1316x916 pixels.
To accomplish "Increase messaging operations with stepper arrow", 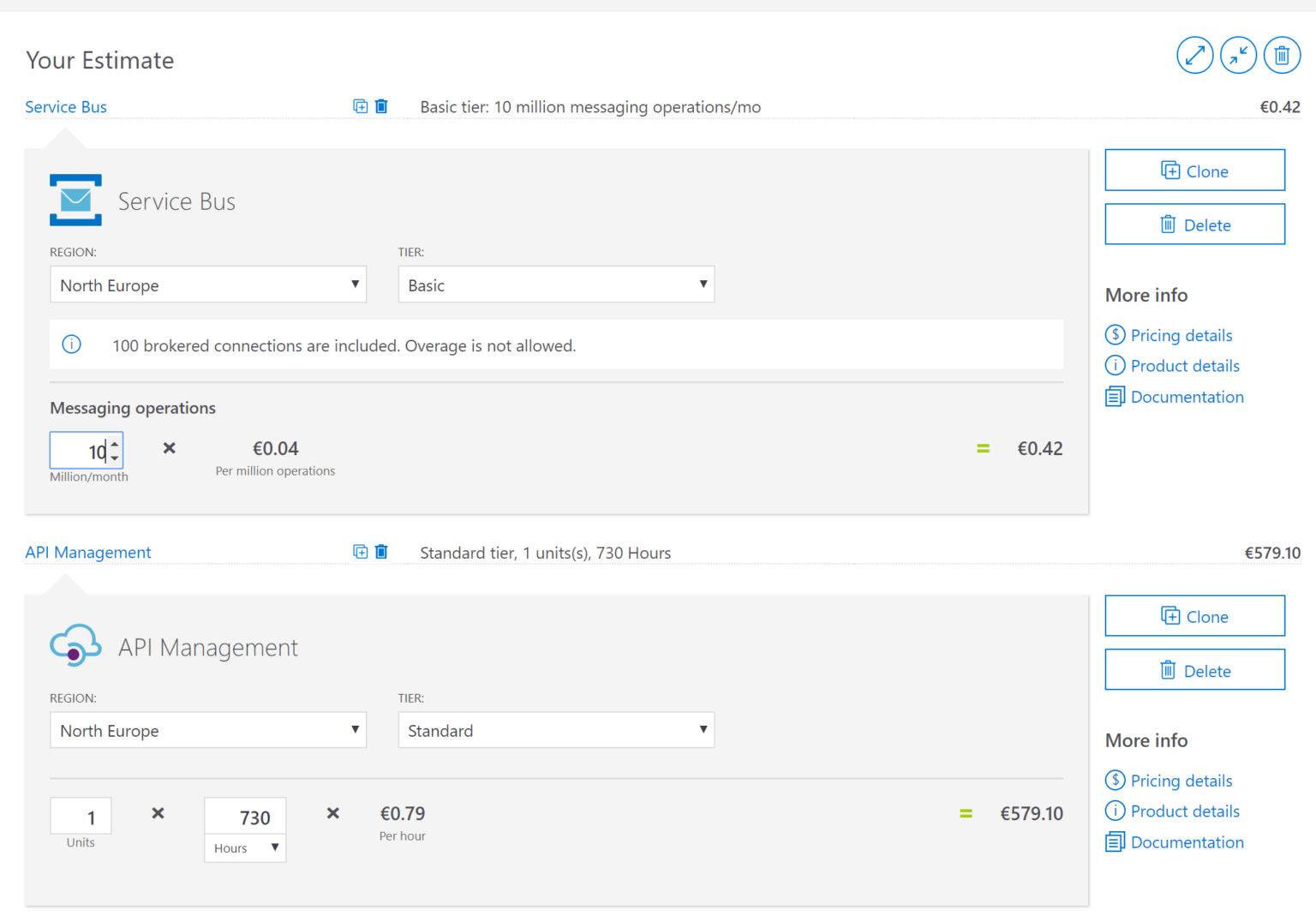I will click(x=115, y=443).
